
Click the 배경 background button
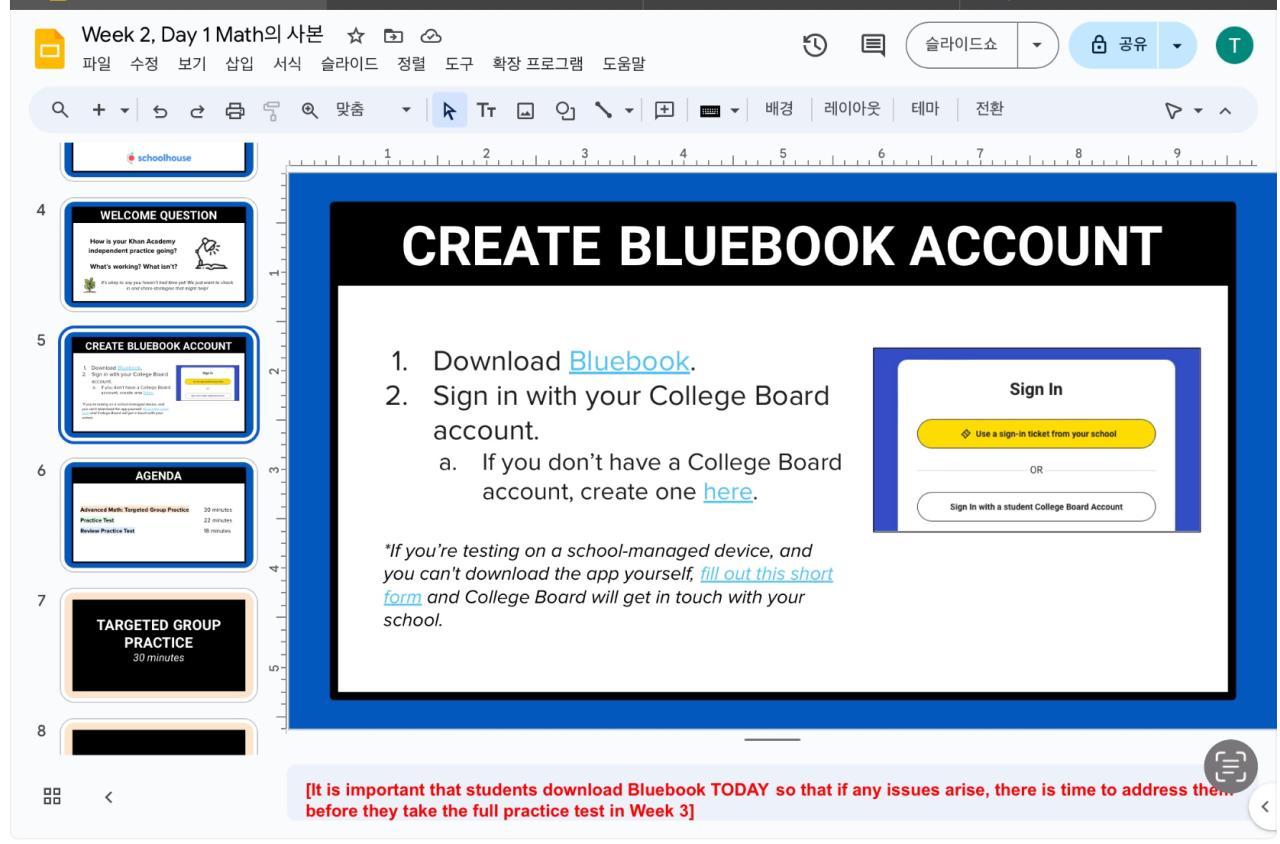coord(781,107)
